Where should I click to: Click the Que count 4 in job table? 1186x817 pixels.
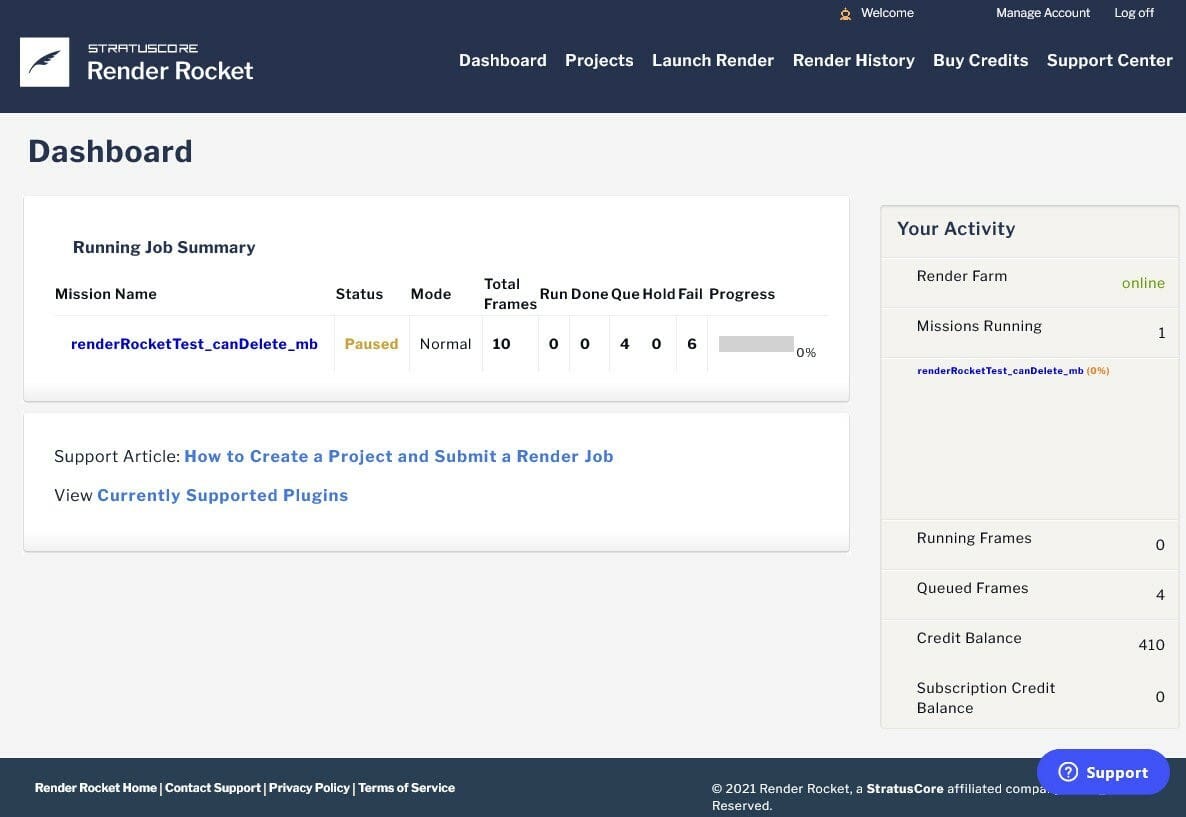pos(624,344)
